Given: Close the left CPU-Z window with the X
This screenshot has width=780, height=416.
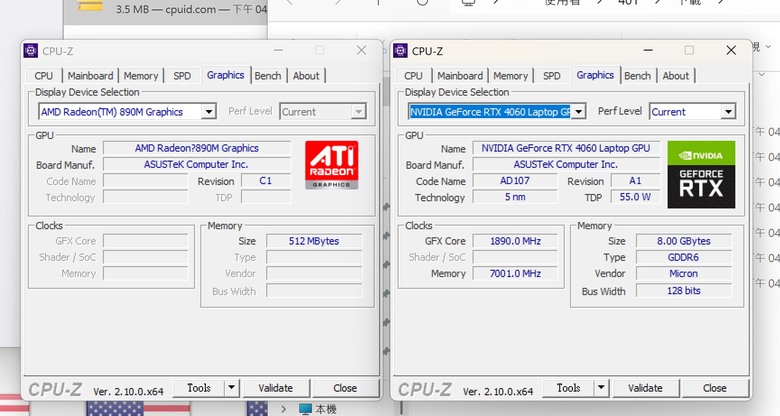Looking at the screenshot, I should click(x=361, y=50).
